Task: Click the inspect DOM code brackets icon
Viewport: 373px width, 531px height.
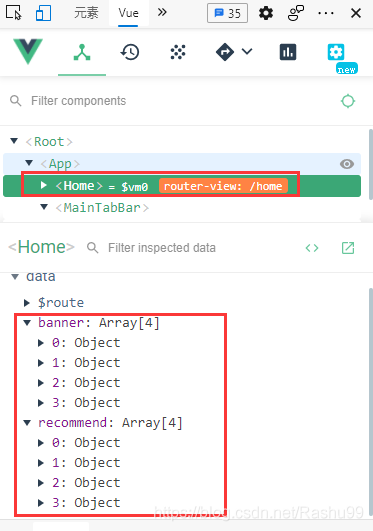Action: tap(312, 248)
